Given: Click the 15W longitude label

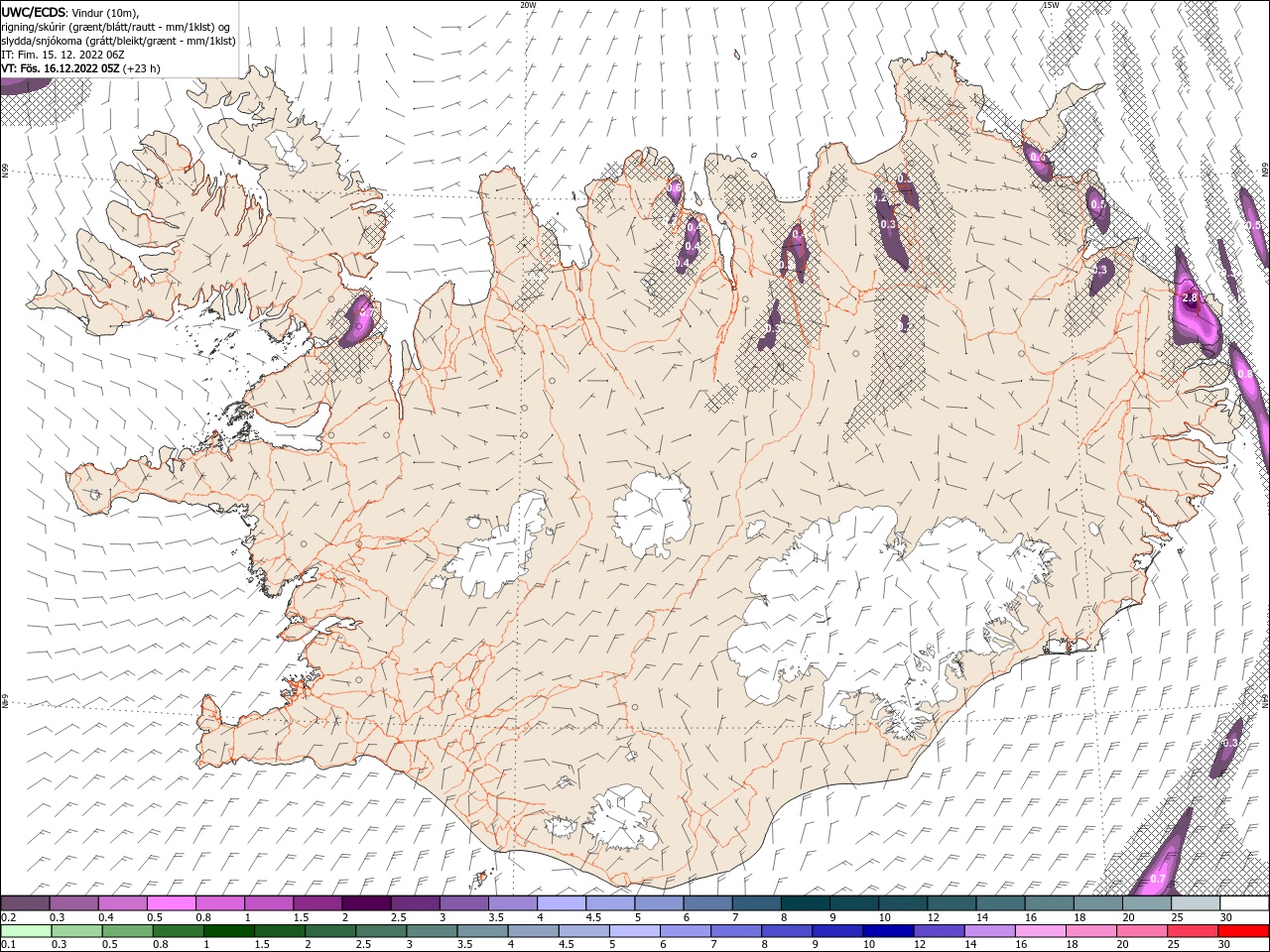Looking at the screenshot, I should tap(1050, 5).
